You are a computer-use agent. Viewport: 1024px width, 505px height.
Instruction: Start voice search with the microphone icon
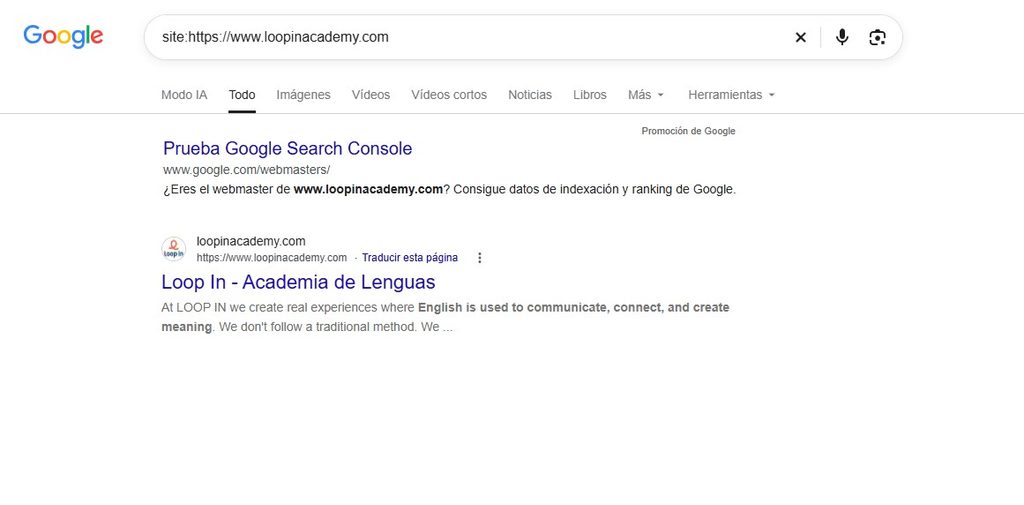(842, 37)
